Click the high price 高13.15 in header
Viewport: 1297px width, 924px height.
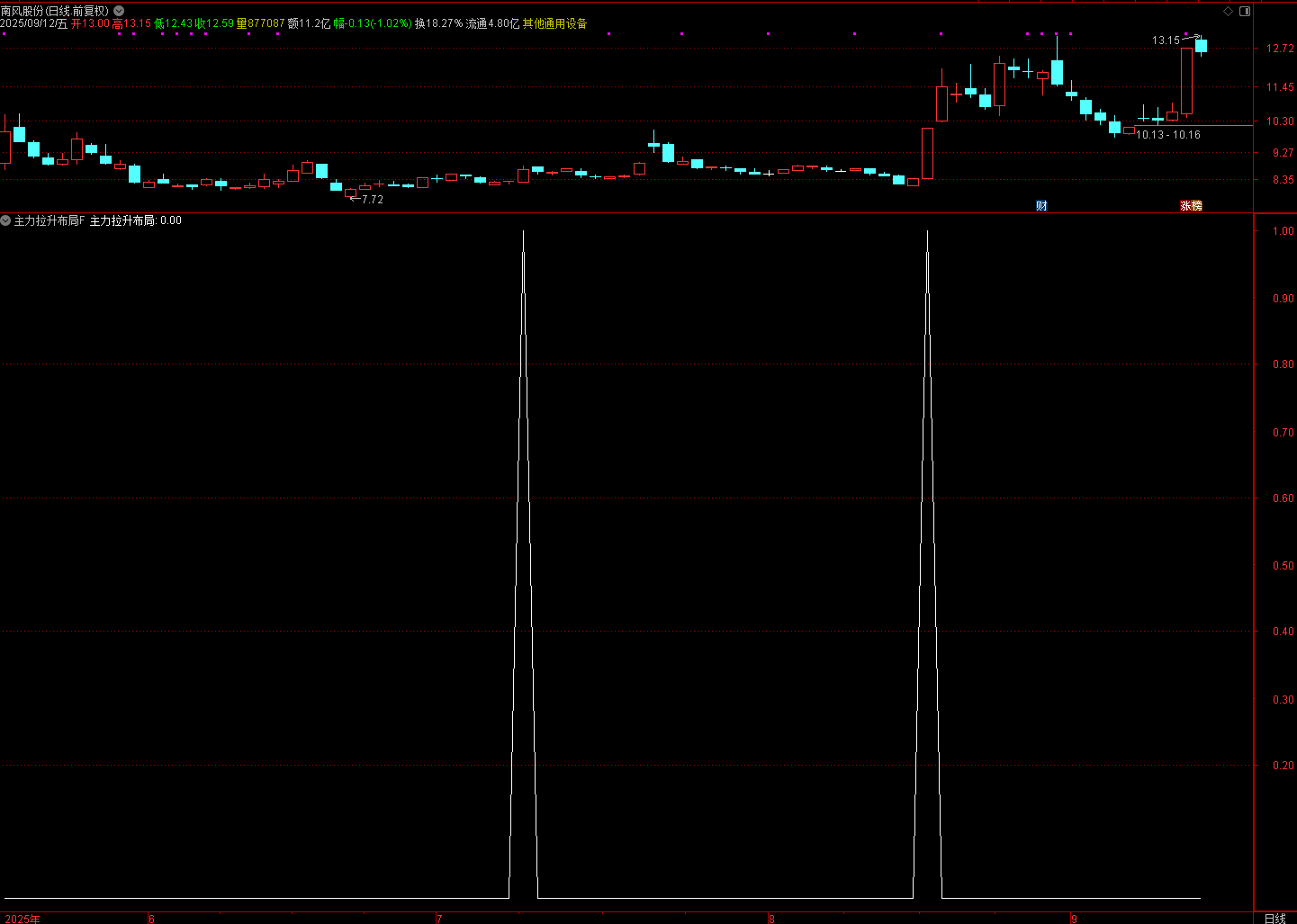pos(131,23)
